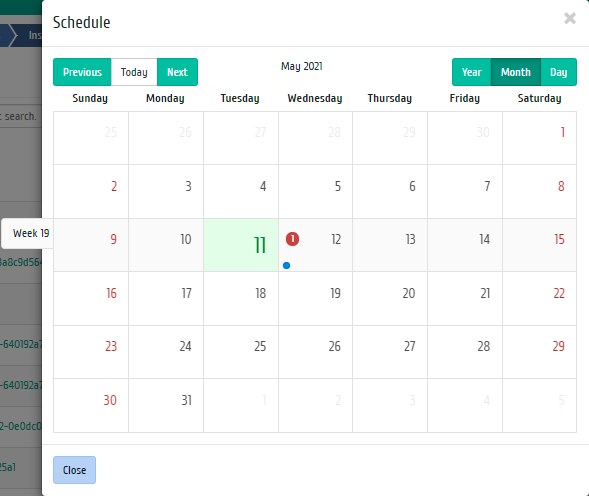This screenshot has height=496, width=589.
Task: Click the blue event dot on Wednesday 12
Action: tap(286, 266)
